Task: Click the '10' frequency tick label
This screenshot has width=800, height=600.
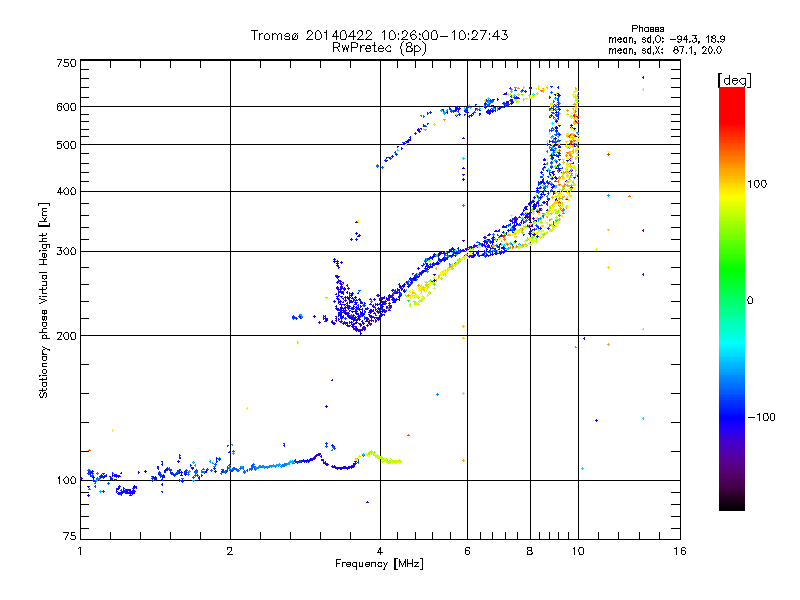Action: [578, 551]
